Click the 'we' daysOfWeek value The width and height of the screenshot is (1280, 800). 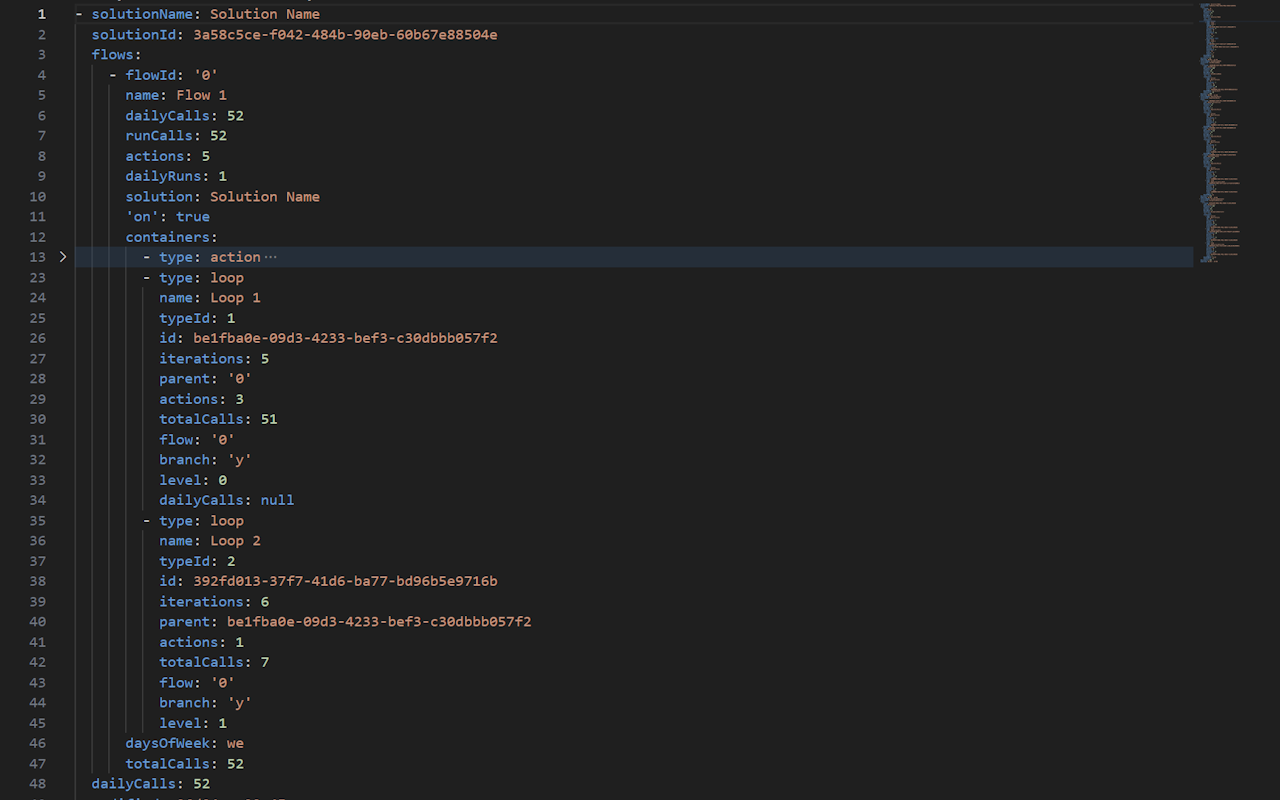[235, 743]
